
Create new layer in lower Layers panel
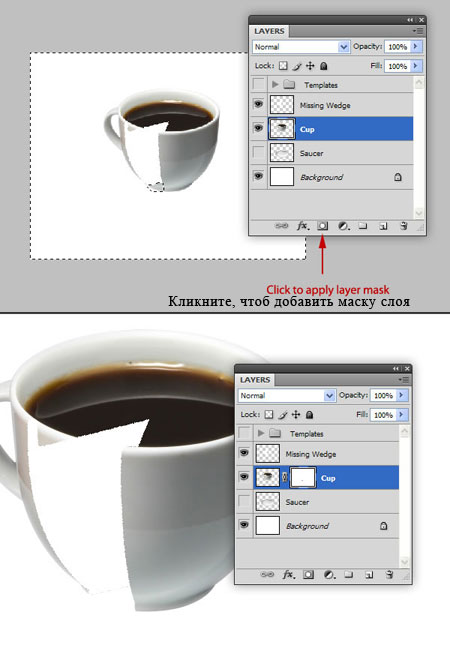click(369, 575)
